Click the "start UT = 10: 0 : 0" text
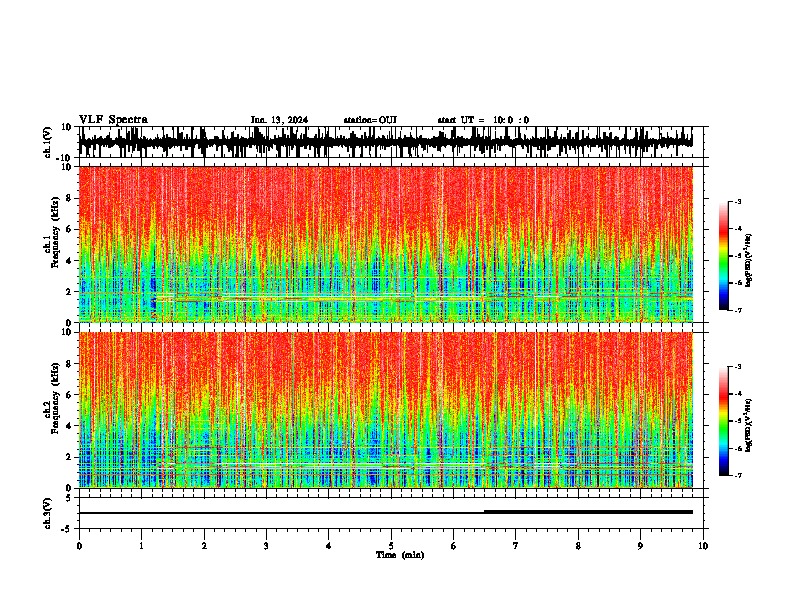 483,120
